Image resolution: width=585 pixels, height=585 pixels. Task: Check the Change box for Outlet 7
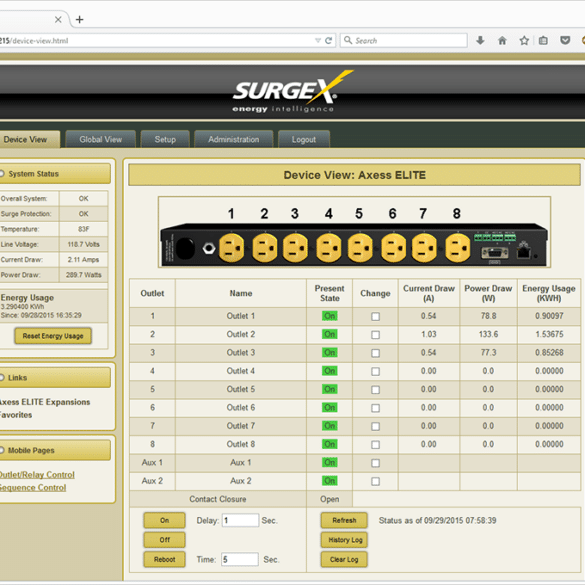click(375, 426)
